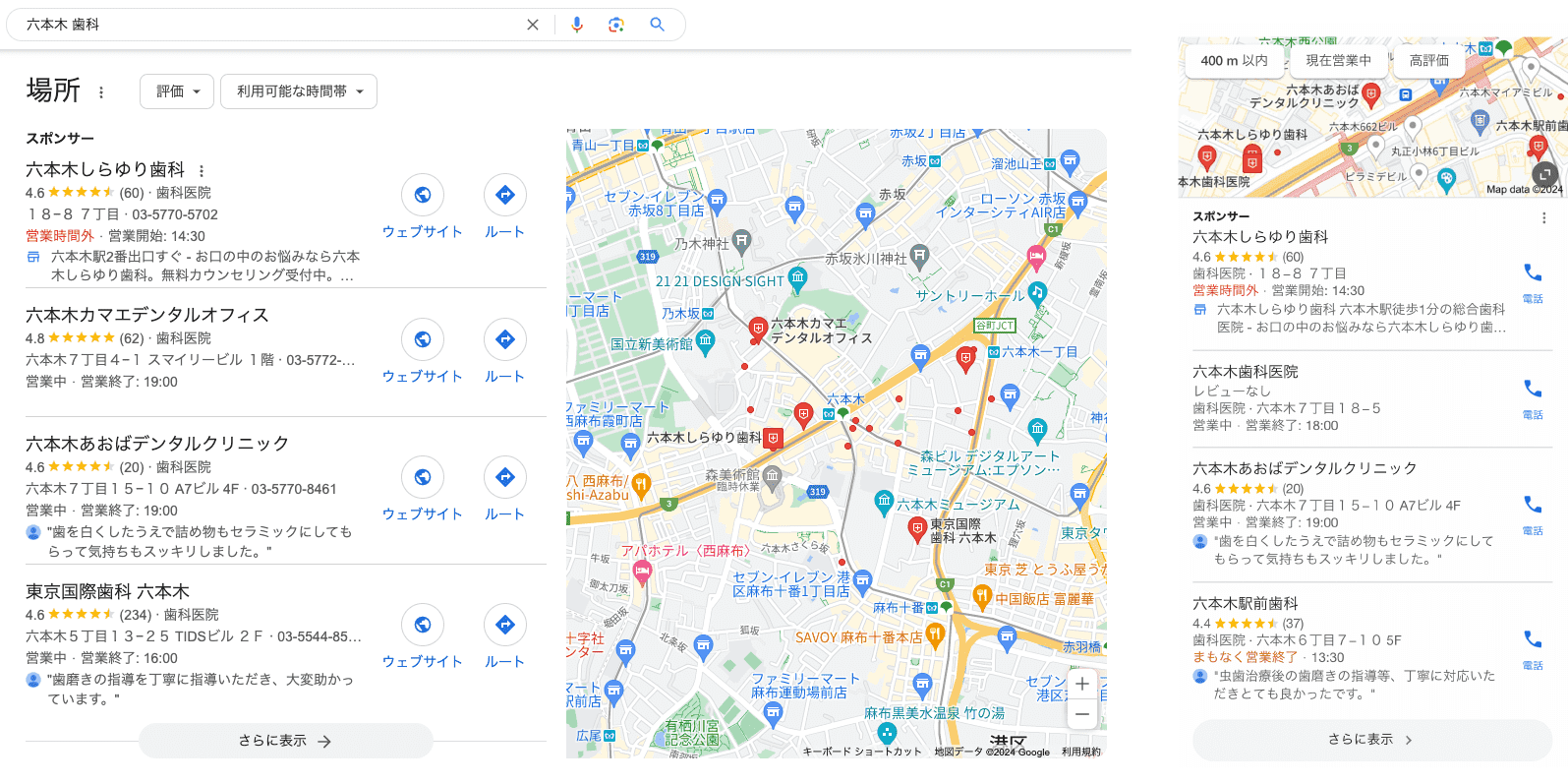Open 利用規約 link at map bottom
The height and width of the screenshot is (784, 1568).
pyautogui.click(x=1081, y=752)
